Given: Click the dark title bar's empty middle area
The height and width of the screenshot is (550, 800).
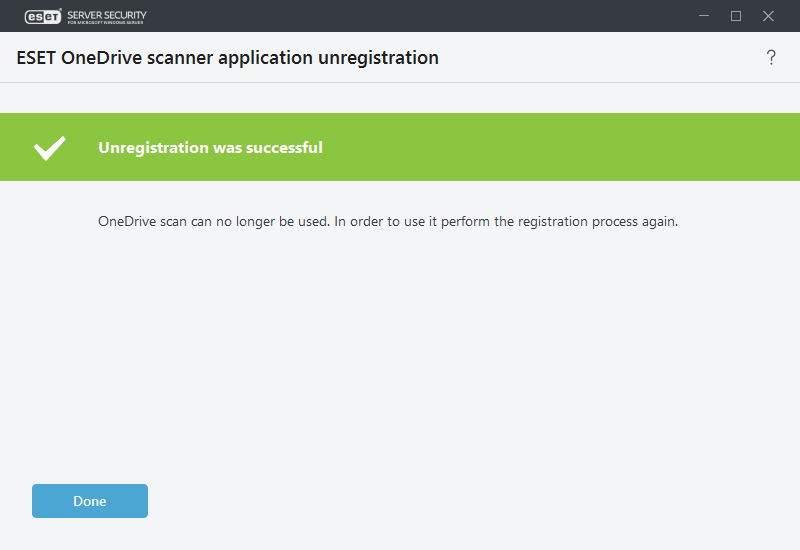Looking at the screenshot, I should pyautogui.click(x=400, y=16).
